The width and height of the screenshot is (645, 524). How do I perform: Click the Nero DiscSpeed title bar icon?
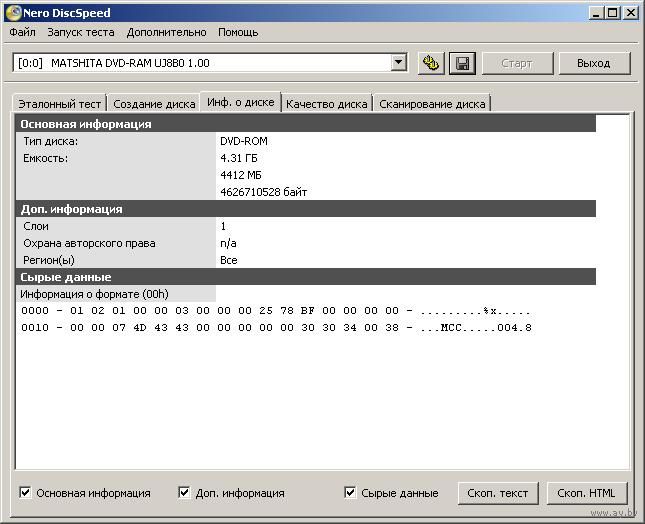[x=13, y=13]
